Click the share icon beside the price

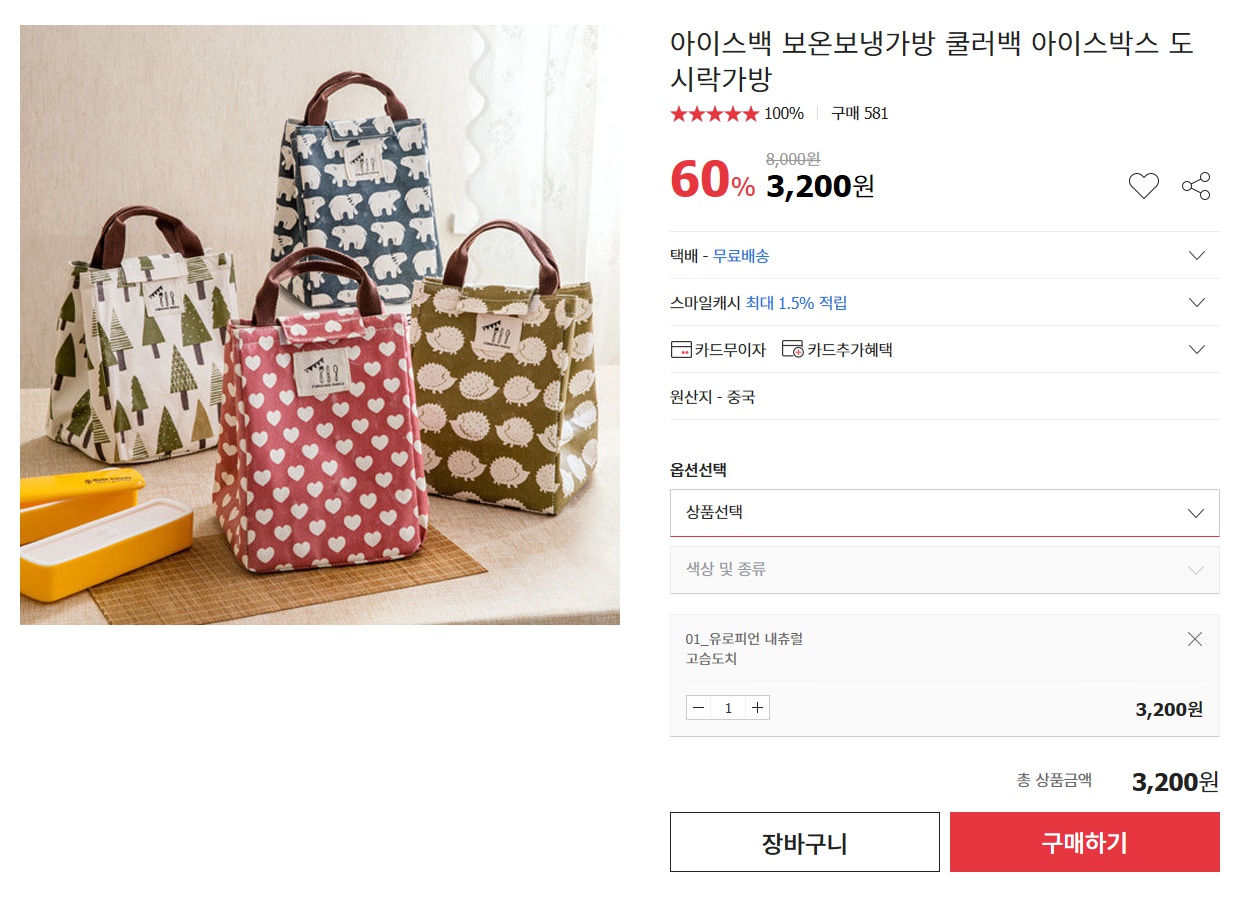tap(1196, 186)
